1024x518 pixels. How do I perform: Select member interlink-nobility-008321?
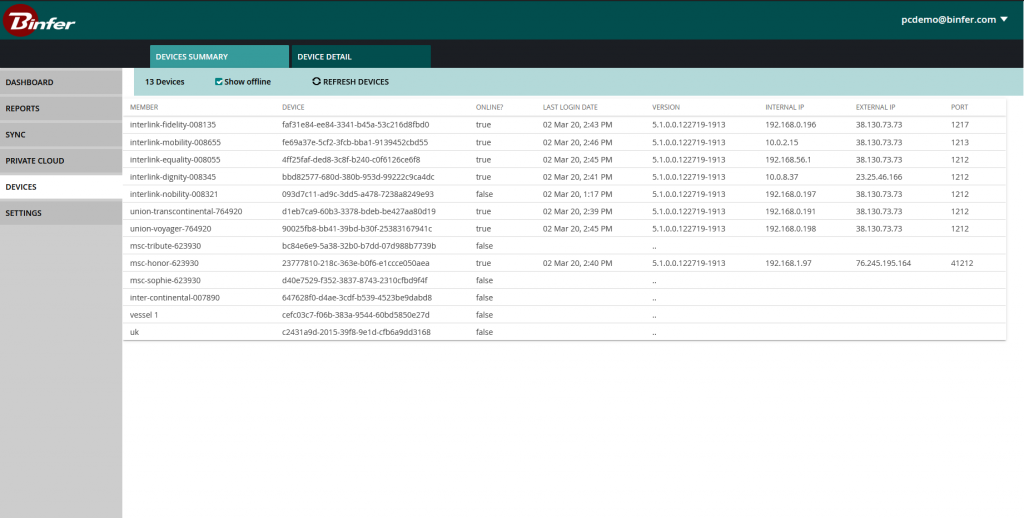pyautogui.click(x=174, y=194)
